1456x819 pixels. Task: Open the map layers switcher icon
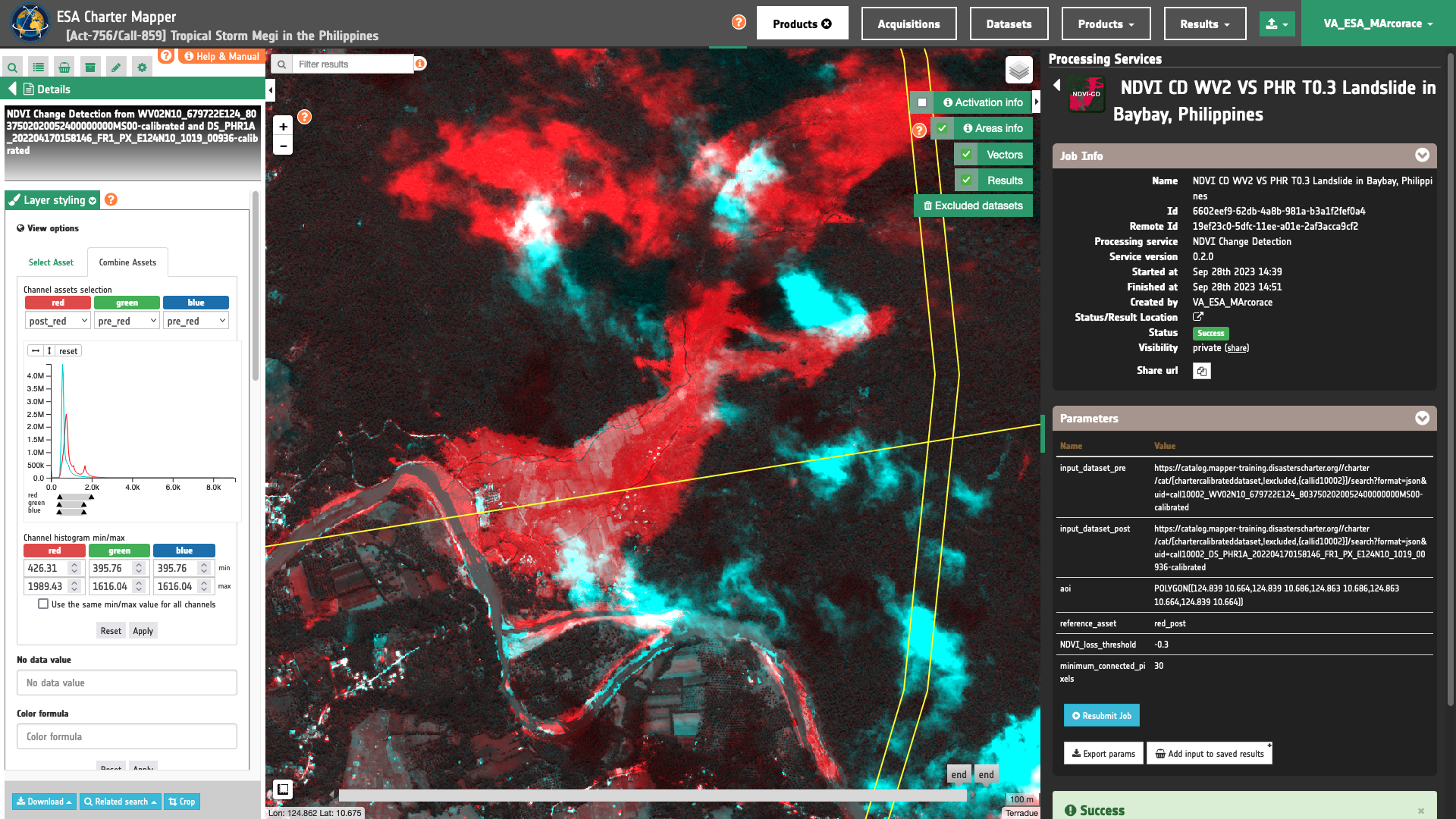[1019, 71]
